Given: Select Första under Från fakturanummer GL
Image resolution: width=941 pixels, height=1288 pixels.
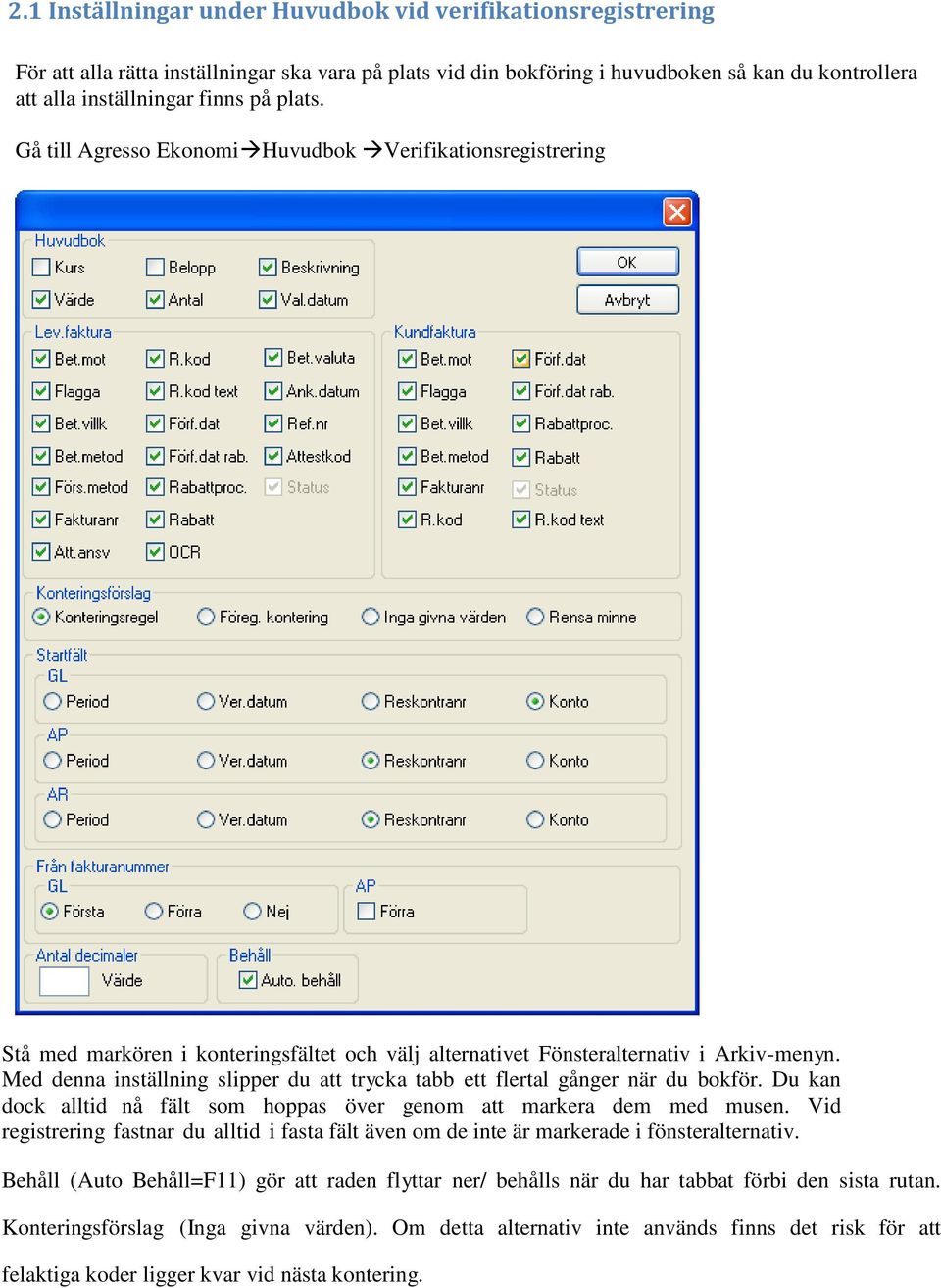Looking at the screenshot, I should click(x=50, y=912).
